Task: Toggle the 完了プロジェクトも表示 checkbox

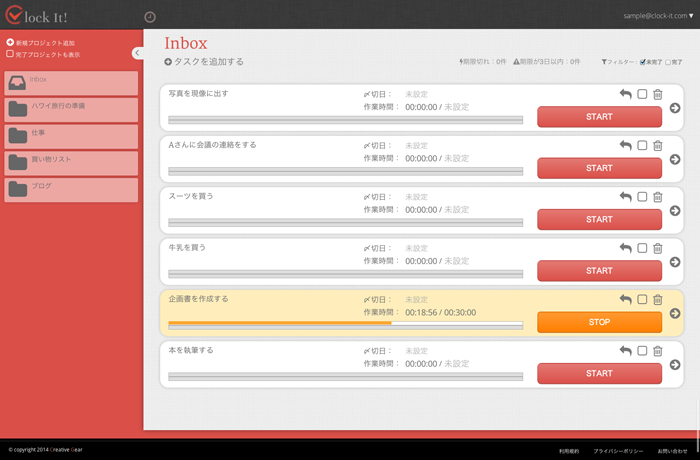Action: [10, 54]
